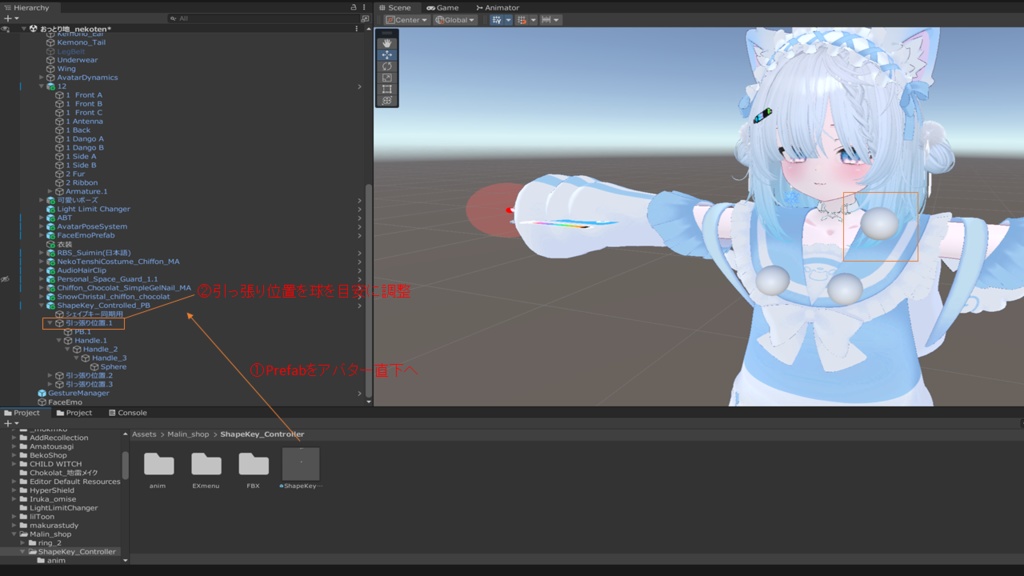Switch to the Game tab
Viewport: 1024px width, 576px height.
[x=443, y=8]
